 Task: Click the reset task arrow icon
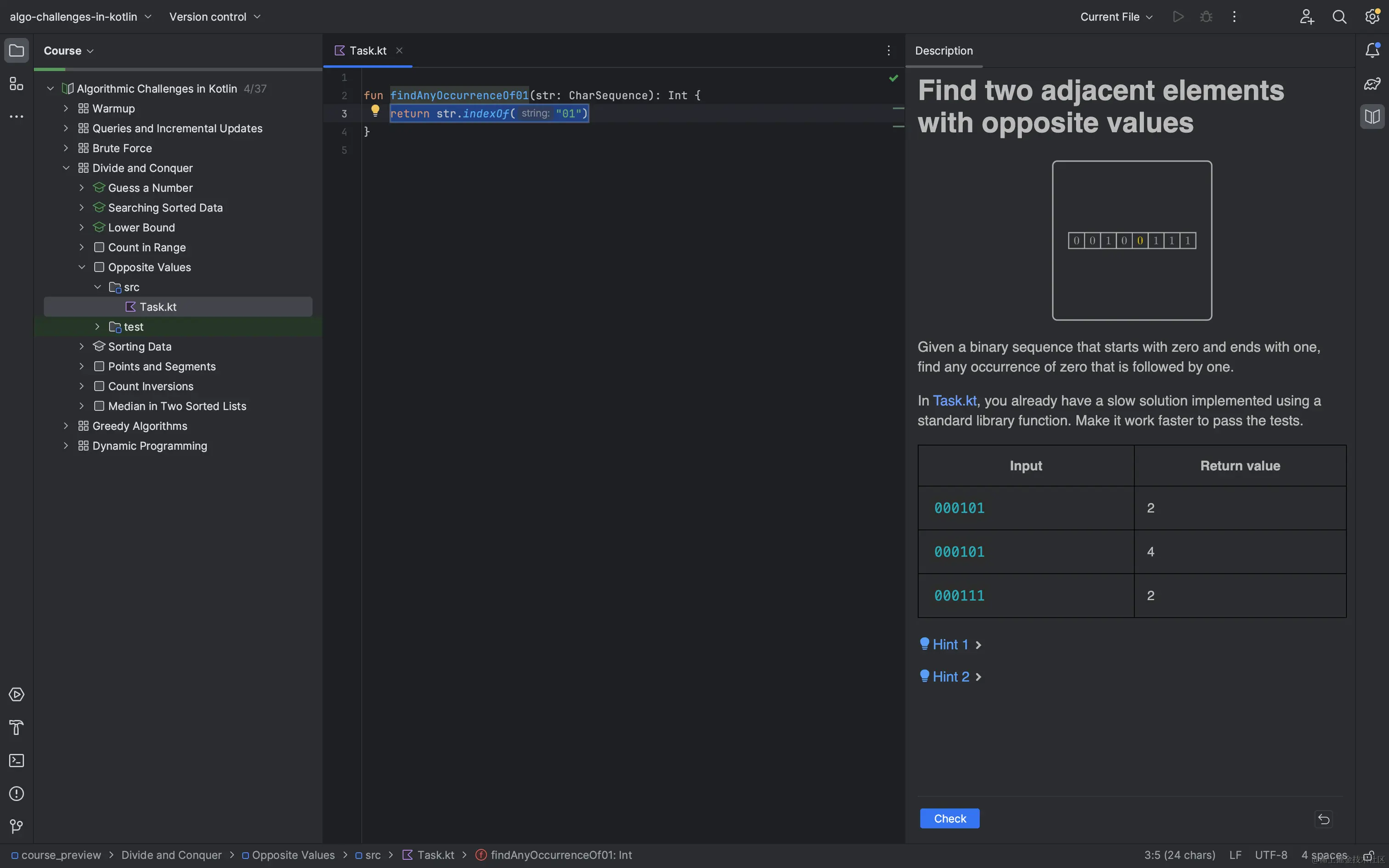pyautogui.click(x=1324, y=818)
